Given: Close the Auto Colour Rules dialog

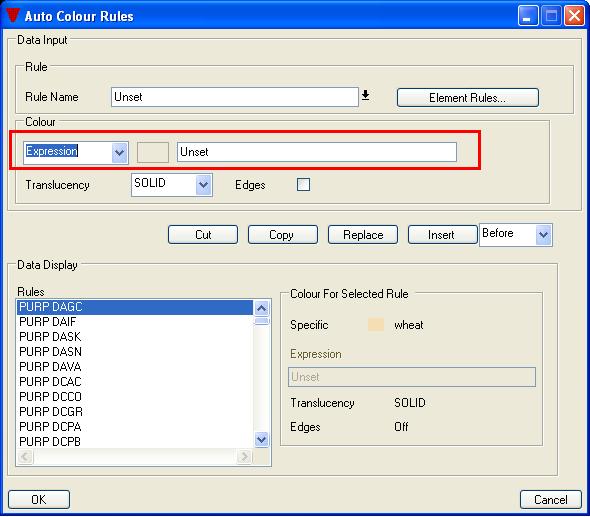Looking at the screenshot, I should point(574,16).
